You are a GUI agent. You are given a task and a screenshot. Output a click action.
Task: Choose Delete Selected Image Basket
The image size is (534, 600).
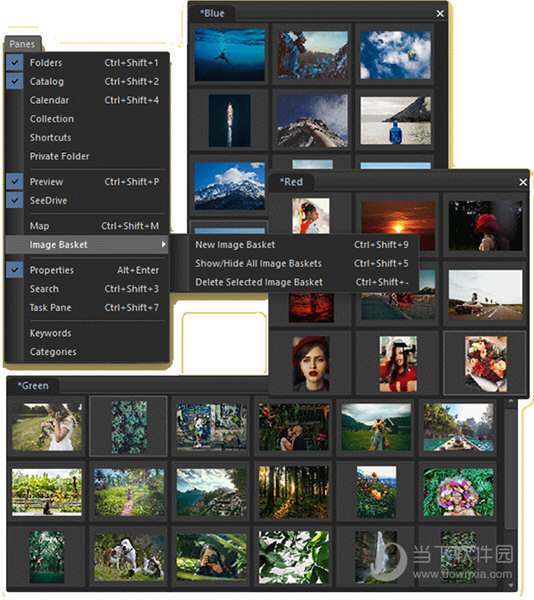tap(301, 282)
